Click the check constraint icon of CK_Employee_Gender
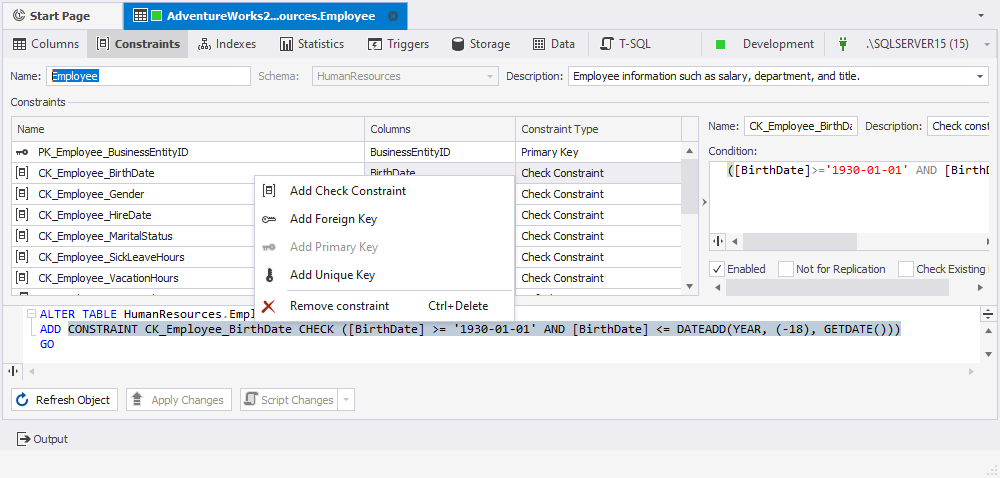Screen dimensions: 1000x478 (22, 194)
